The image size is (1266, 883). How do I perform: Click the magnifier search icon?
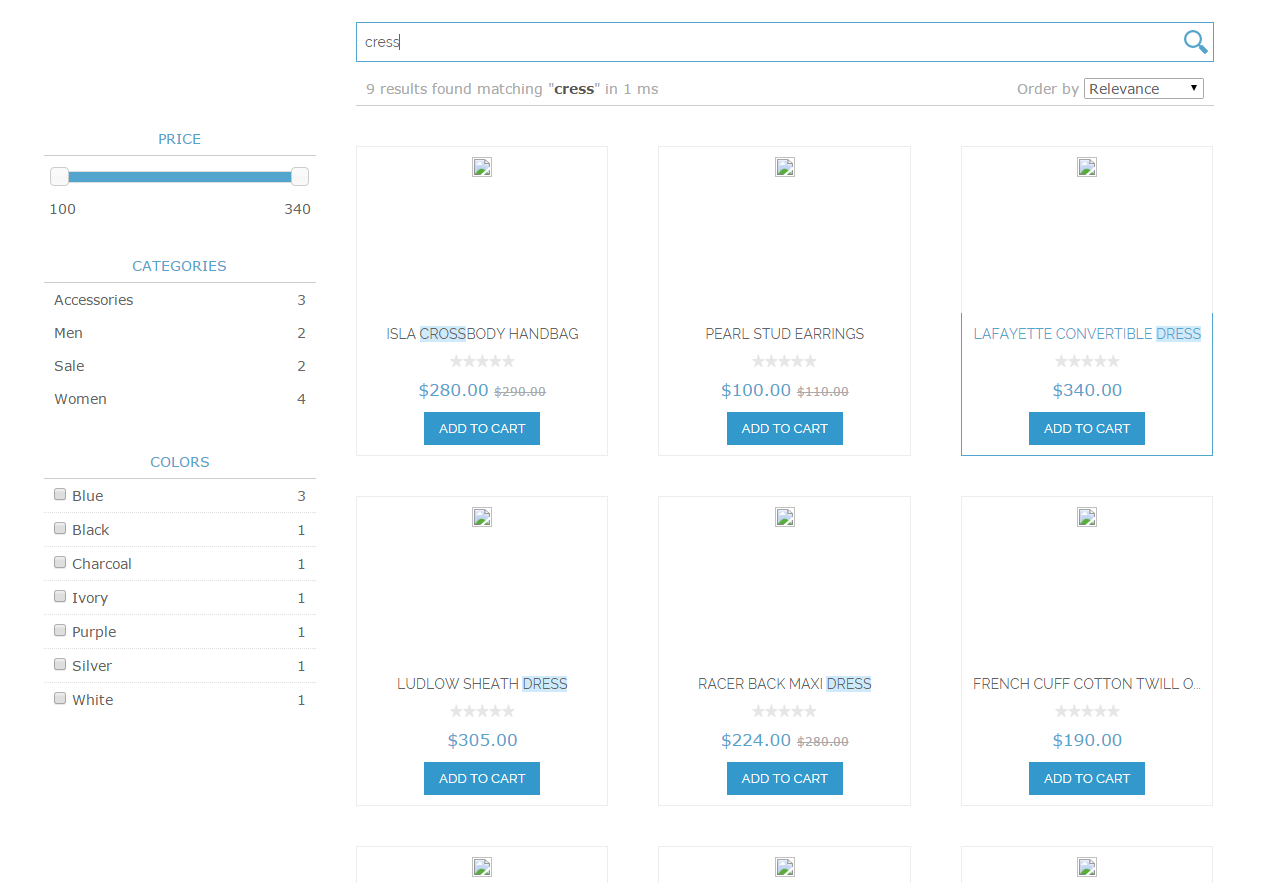pyautogui.click(x=1195, y=41)
